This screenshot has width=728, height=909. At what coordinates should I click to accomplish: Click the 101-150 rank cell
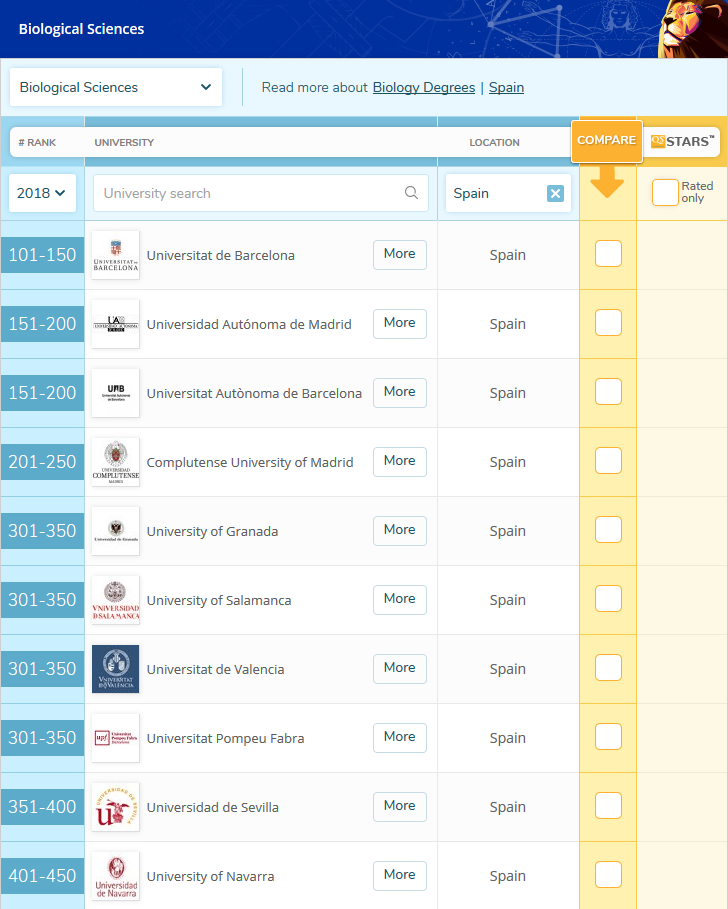pyautogui.click(x=42, y=255)
